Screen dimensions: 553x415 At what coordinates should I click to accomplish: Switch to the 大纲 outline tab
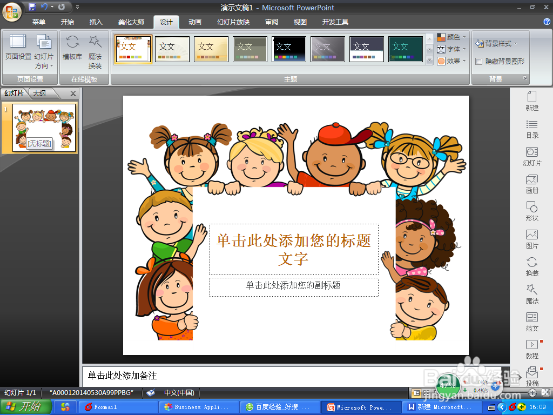tap(40, 93)
